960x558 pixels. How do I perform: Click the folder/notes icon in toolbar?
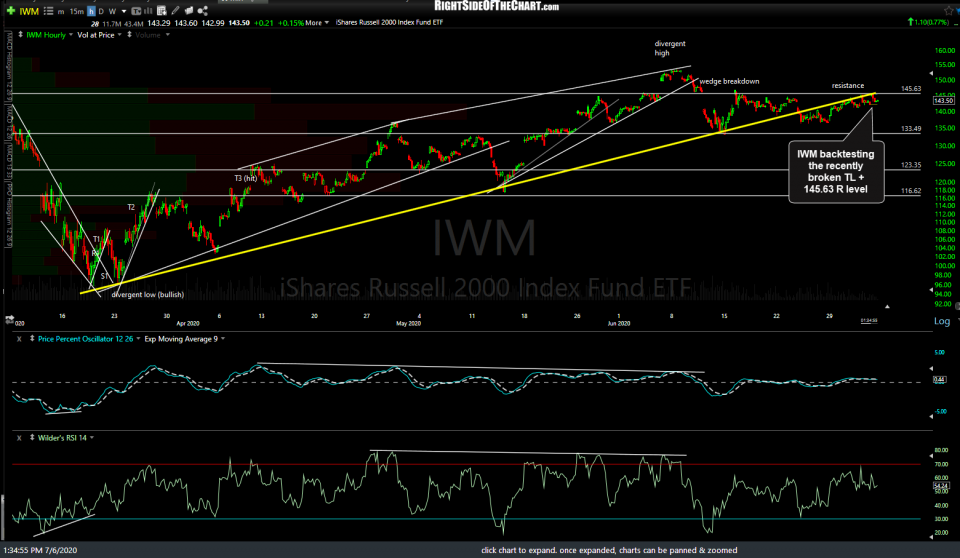[x=189, y=11]
